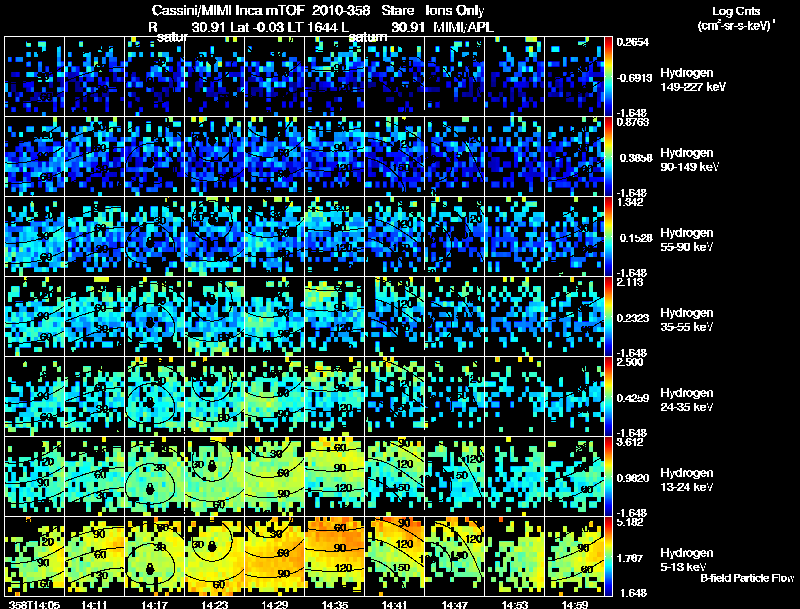800x609 pixels.
Task: Click the 0.2654 color scale maximum
Action: pyautogui.click(x=633, y=42)
